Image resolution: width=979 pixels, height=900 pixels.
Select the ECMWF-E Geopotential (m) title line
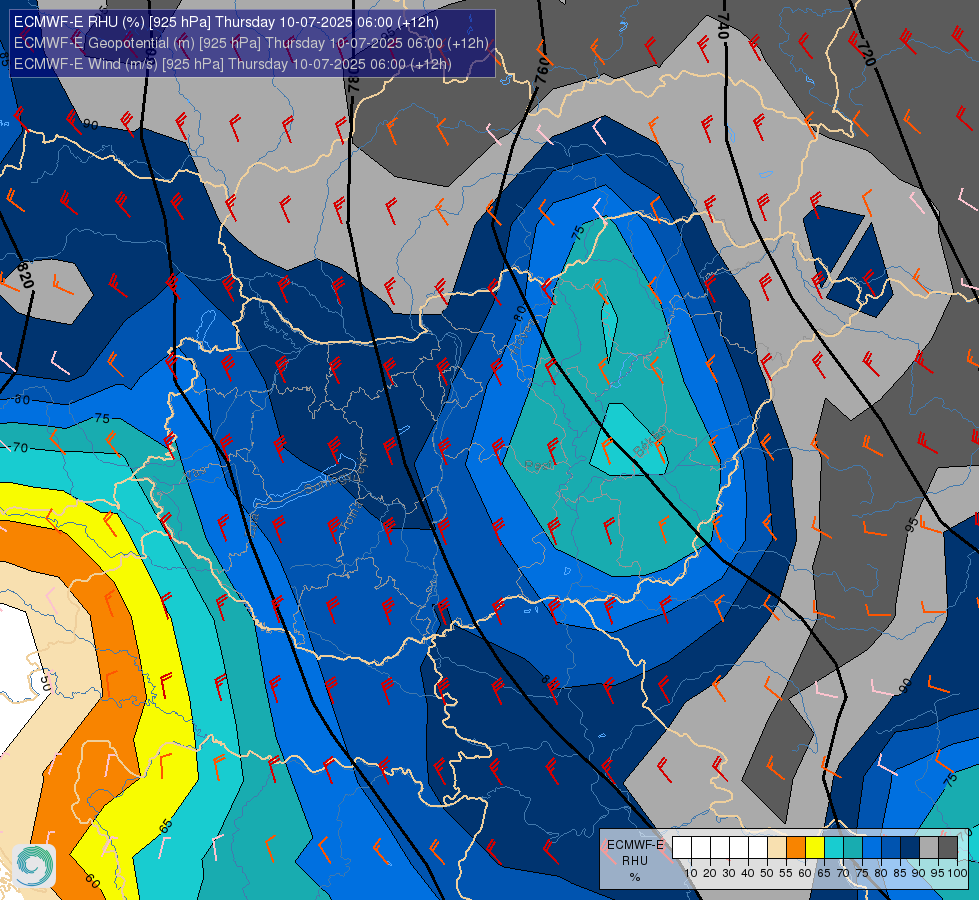[x=251, y=43]
